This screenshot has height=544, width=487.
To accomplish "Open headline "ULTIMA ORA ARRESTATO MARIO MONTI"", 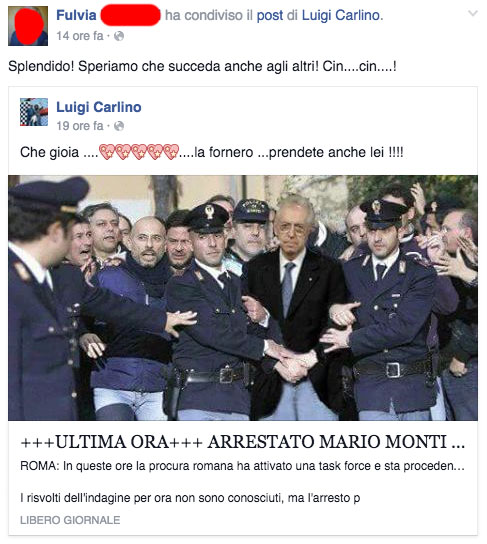I will coord(242,442).
